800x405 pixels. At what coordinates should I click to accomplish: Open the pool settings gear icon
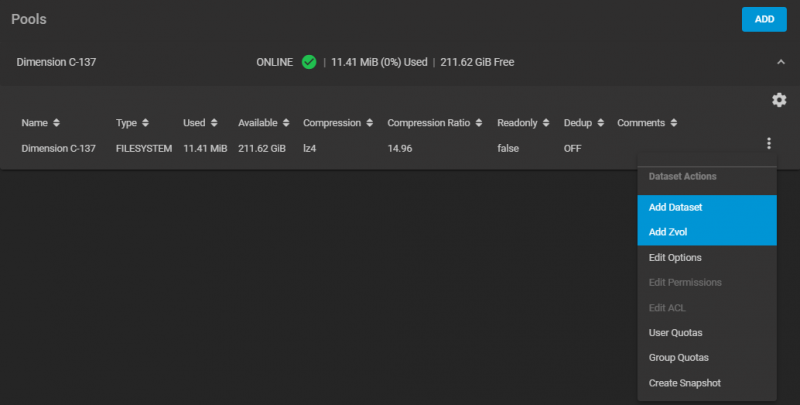point(779,100)
